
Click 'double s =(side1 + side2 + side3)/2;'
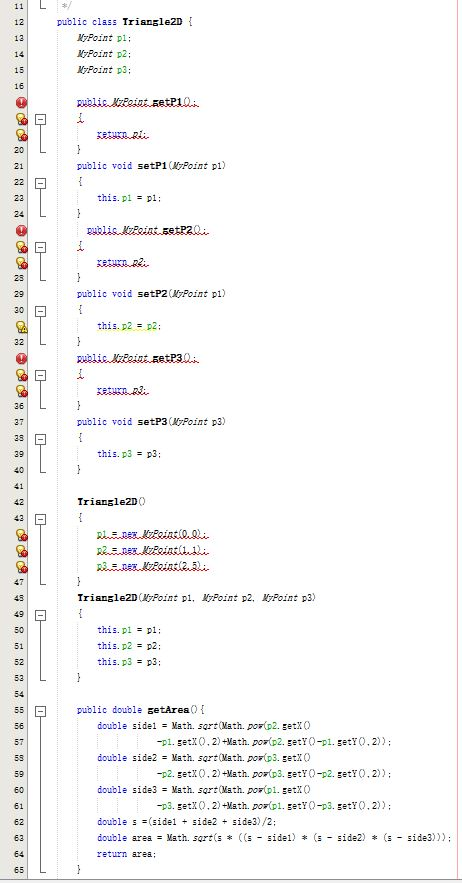click(x=186, y=822)
